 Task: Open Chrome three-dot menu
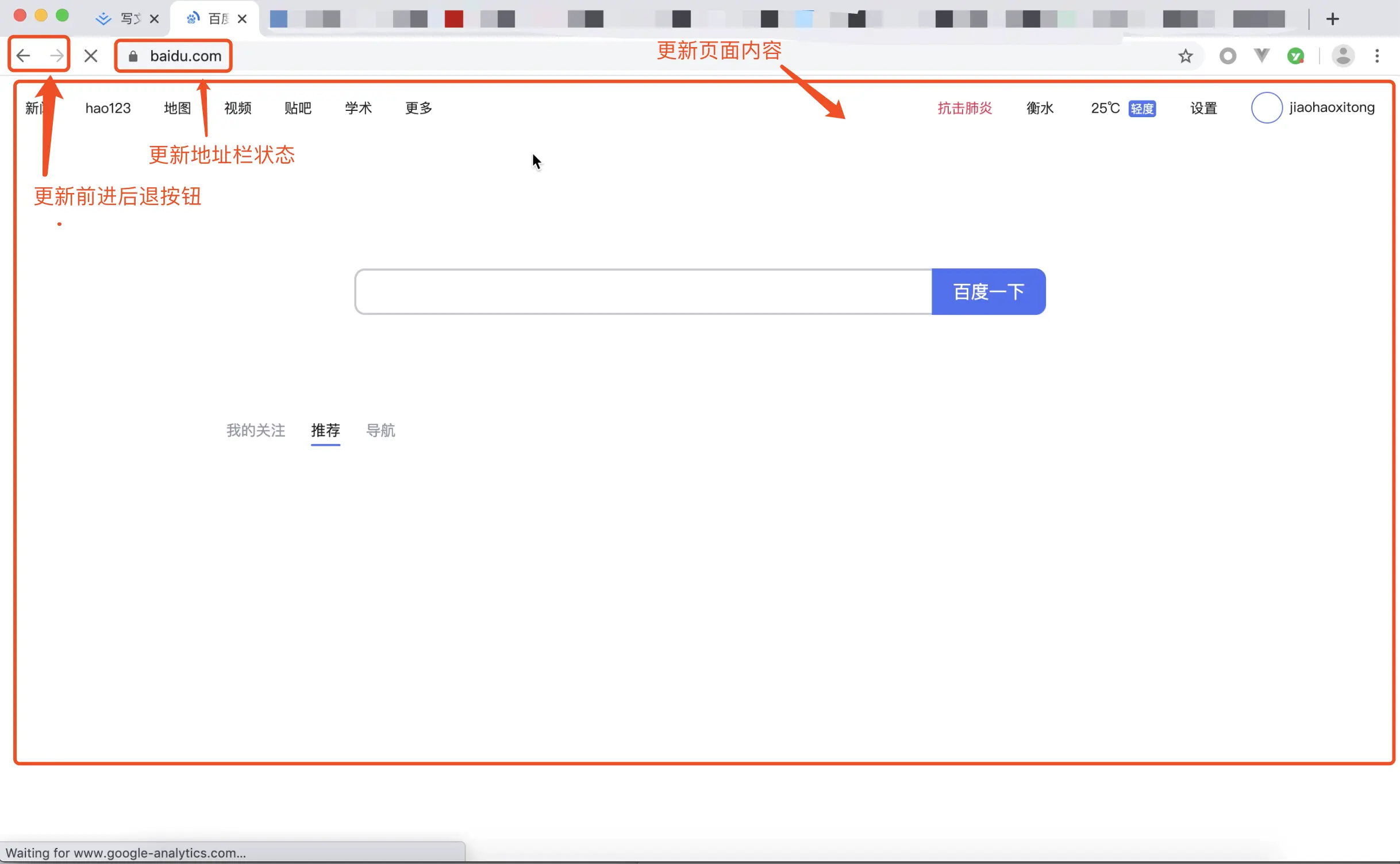click(1377, 56)
